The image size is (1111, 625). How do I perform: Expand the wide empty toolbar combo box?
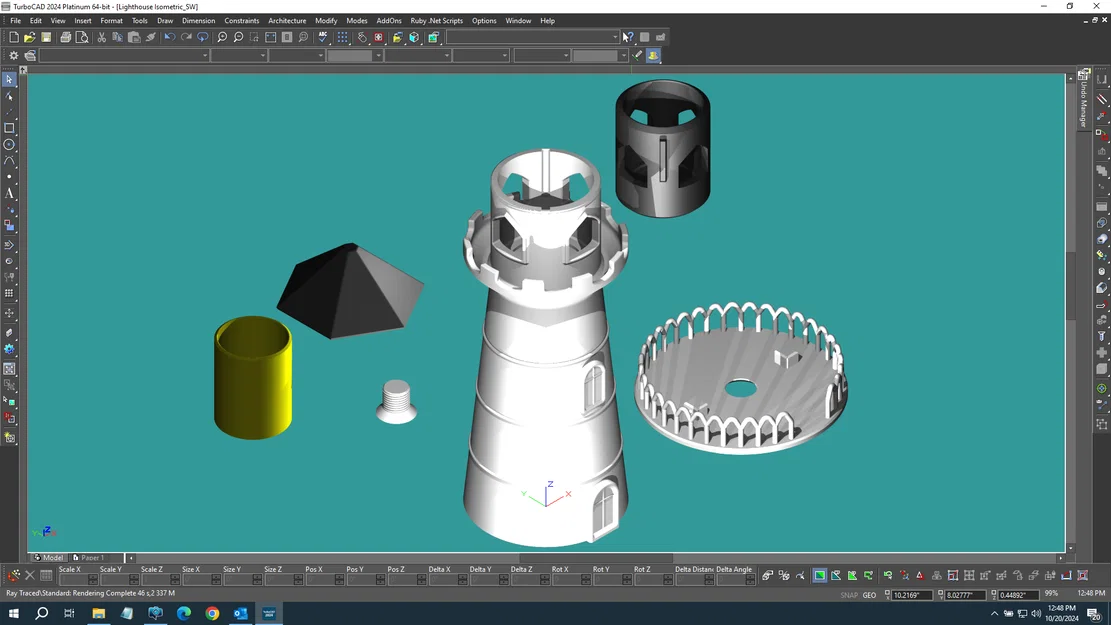[x=614, y=37]
